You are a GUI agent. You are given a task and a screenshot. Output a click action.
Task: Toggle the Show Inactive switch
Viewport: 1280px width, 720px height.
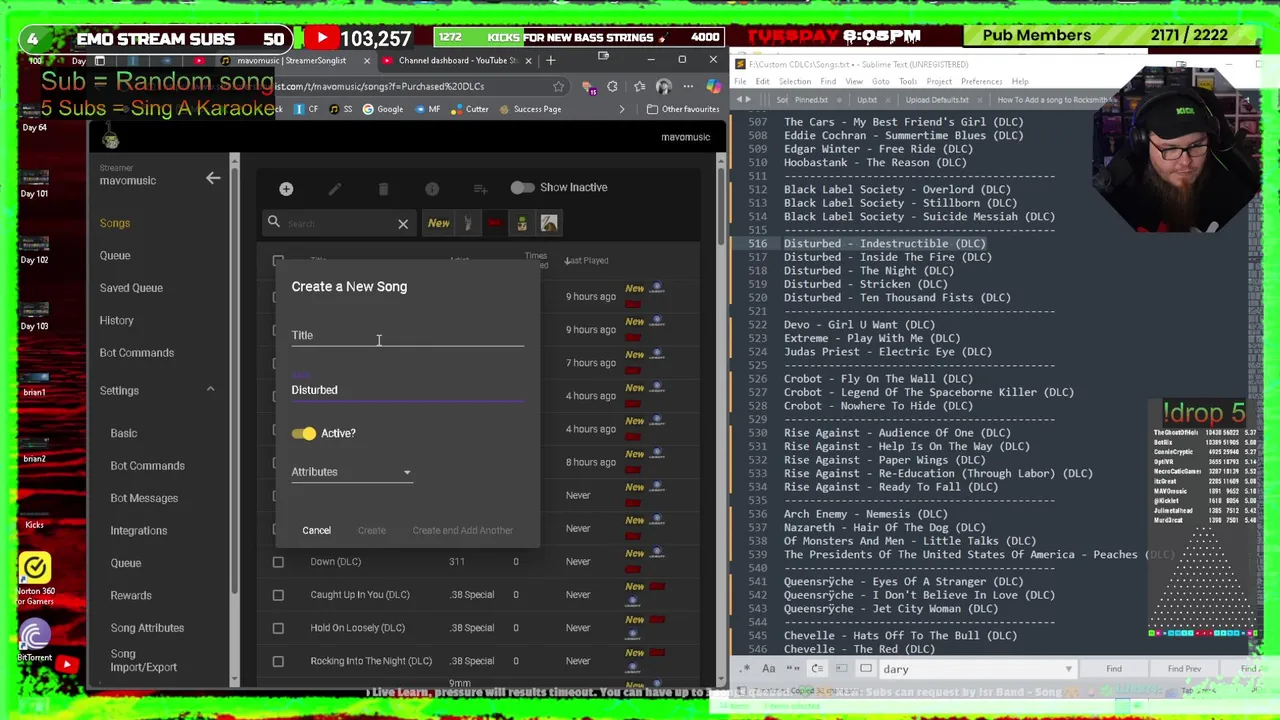click(x=522, y=188)
